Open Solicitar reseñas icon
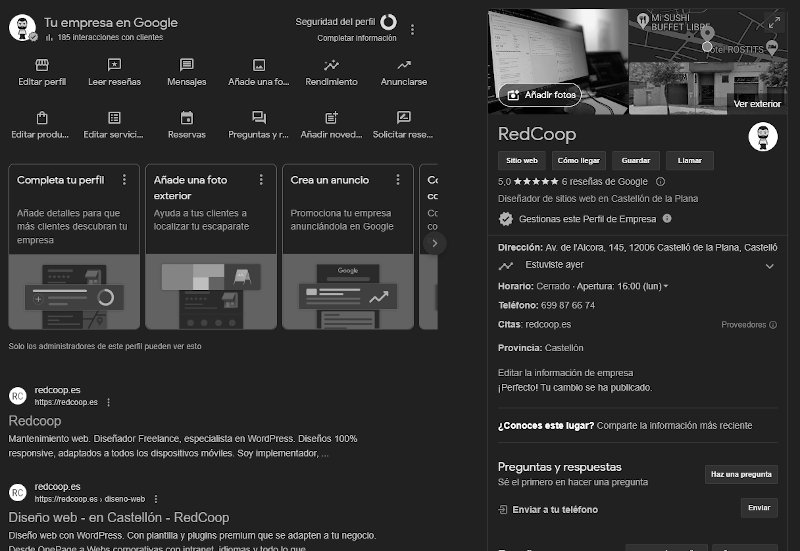Viewport: 800px width, 551px height. pyautogui.click(x=403, y=117)
